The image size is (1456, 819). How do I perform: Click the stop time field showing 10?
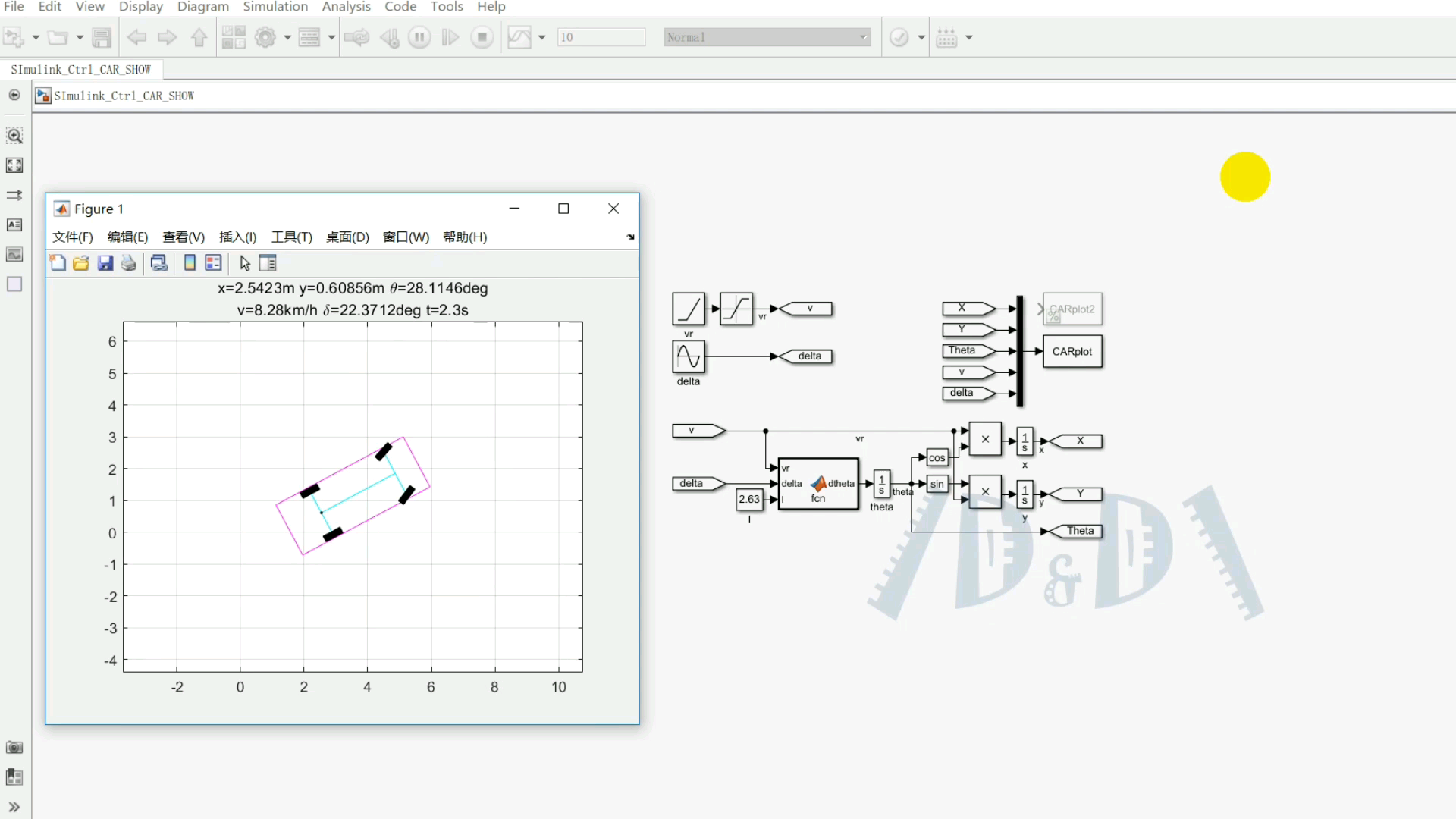point(601,36)
